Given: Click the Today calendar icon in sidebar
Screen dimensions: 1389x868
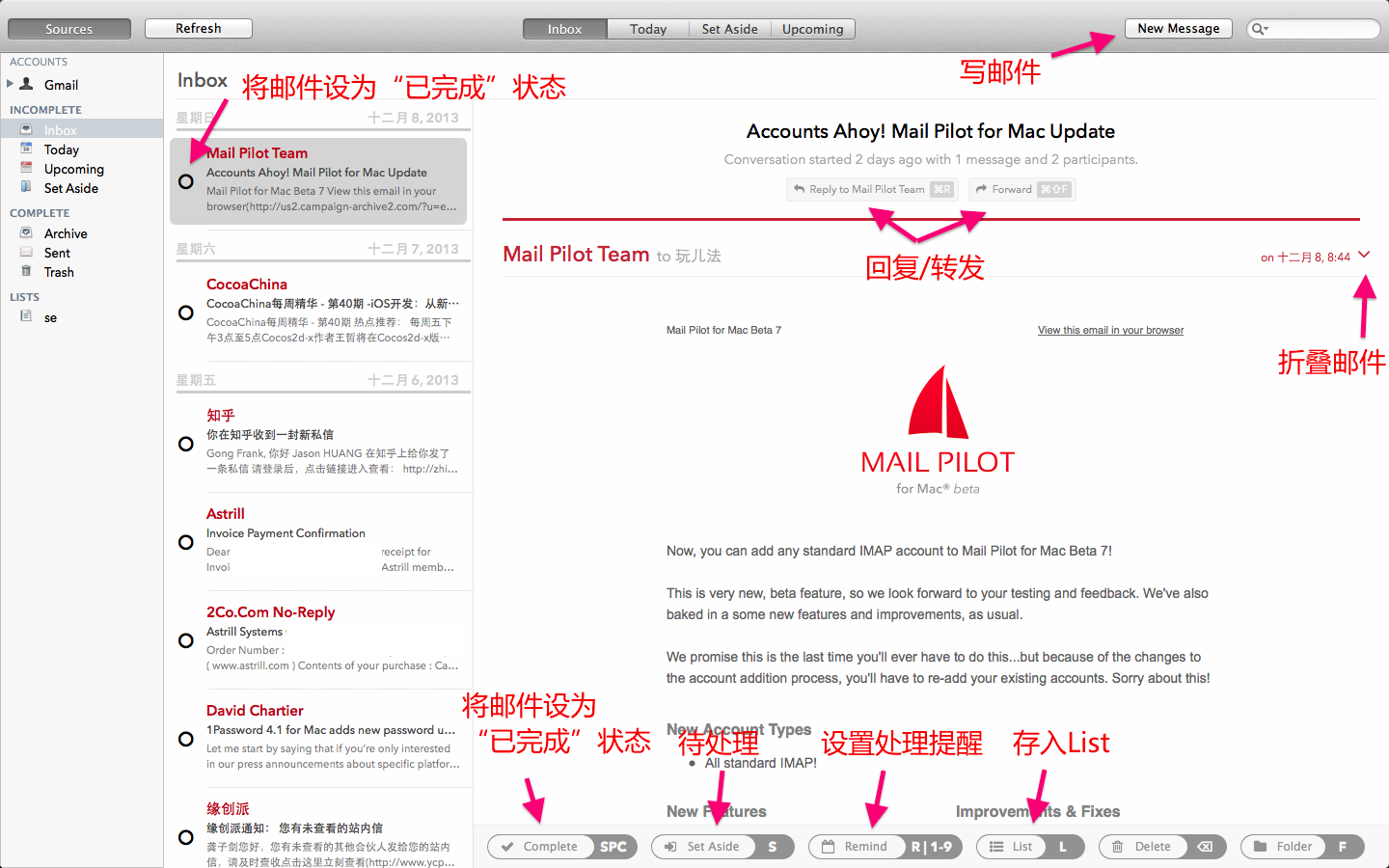Looking at the screenshot, I should 26,149.
